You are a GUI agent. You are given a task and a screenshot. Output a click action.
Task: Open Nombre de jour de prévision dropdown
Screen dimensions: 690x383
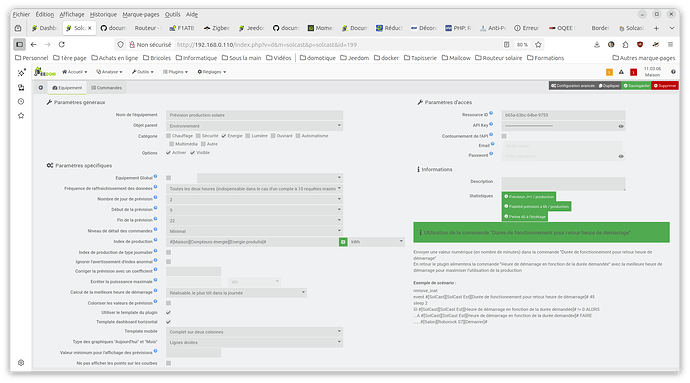click(254, 199)
